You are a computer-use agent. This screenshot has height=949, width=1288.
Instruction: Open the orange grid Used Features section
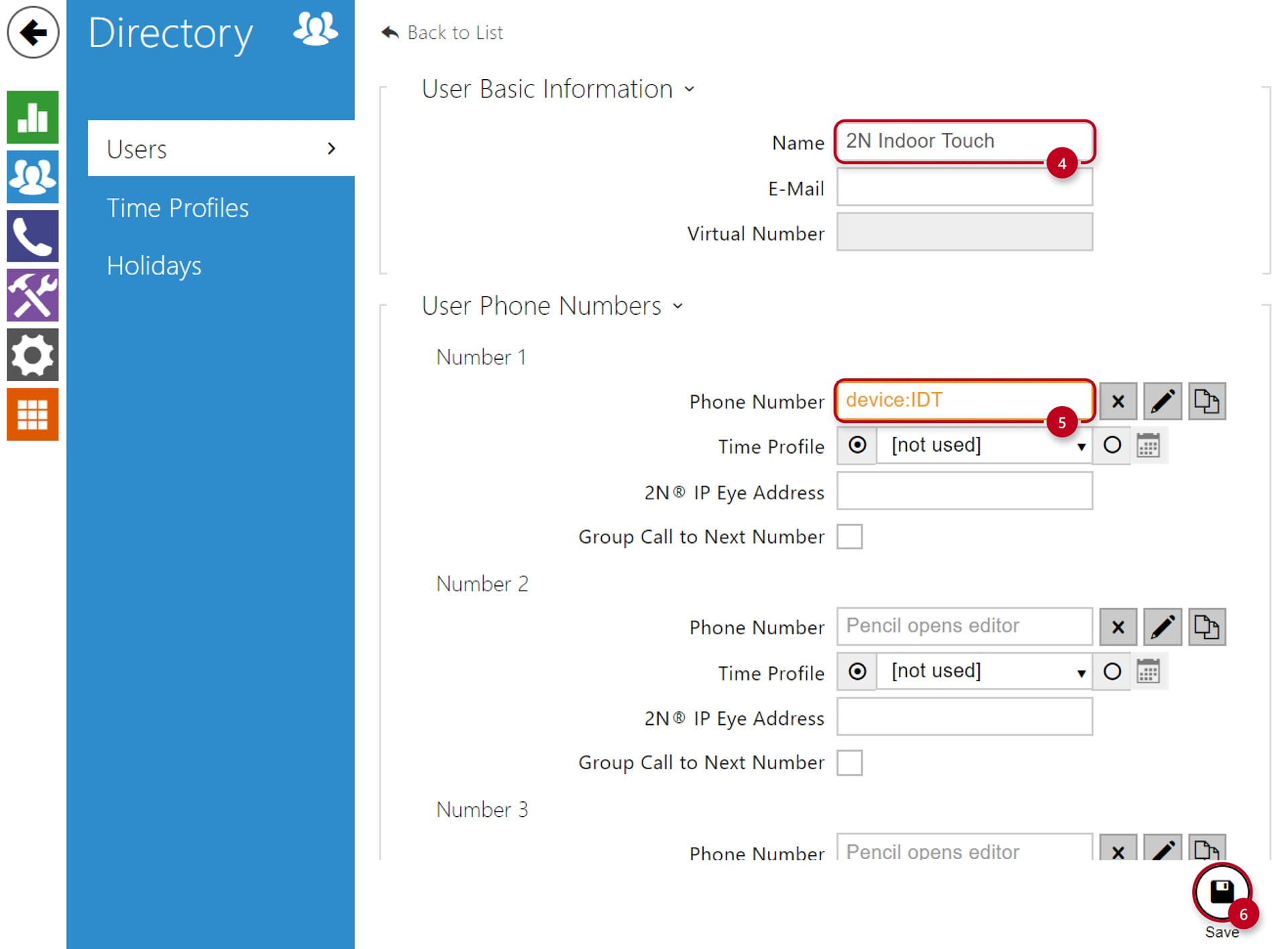(33, 414)
